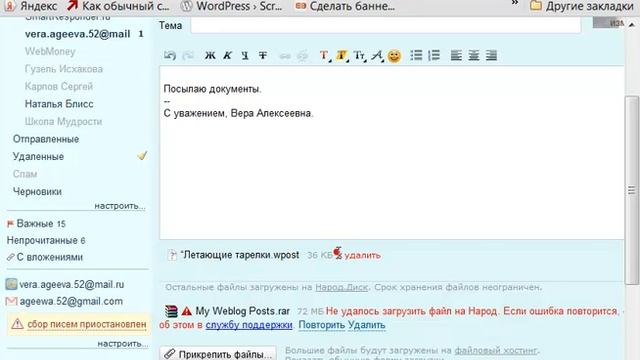Select ageewa.52@gmail.com account collector

[64, 301]
